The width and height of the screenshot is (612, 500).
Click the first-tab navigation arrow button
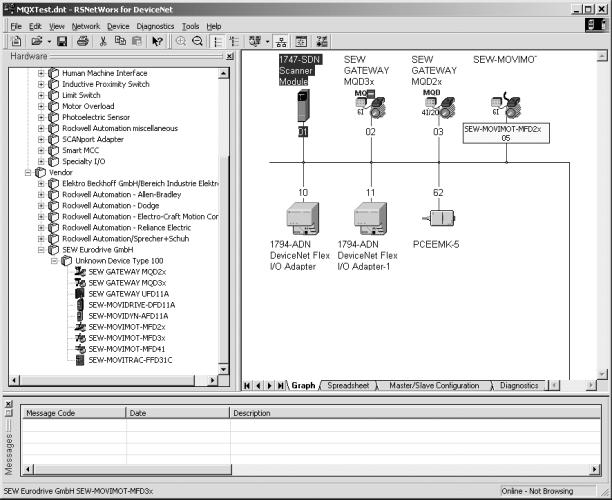[247, 386]
